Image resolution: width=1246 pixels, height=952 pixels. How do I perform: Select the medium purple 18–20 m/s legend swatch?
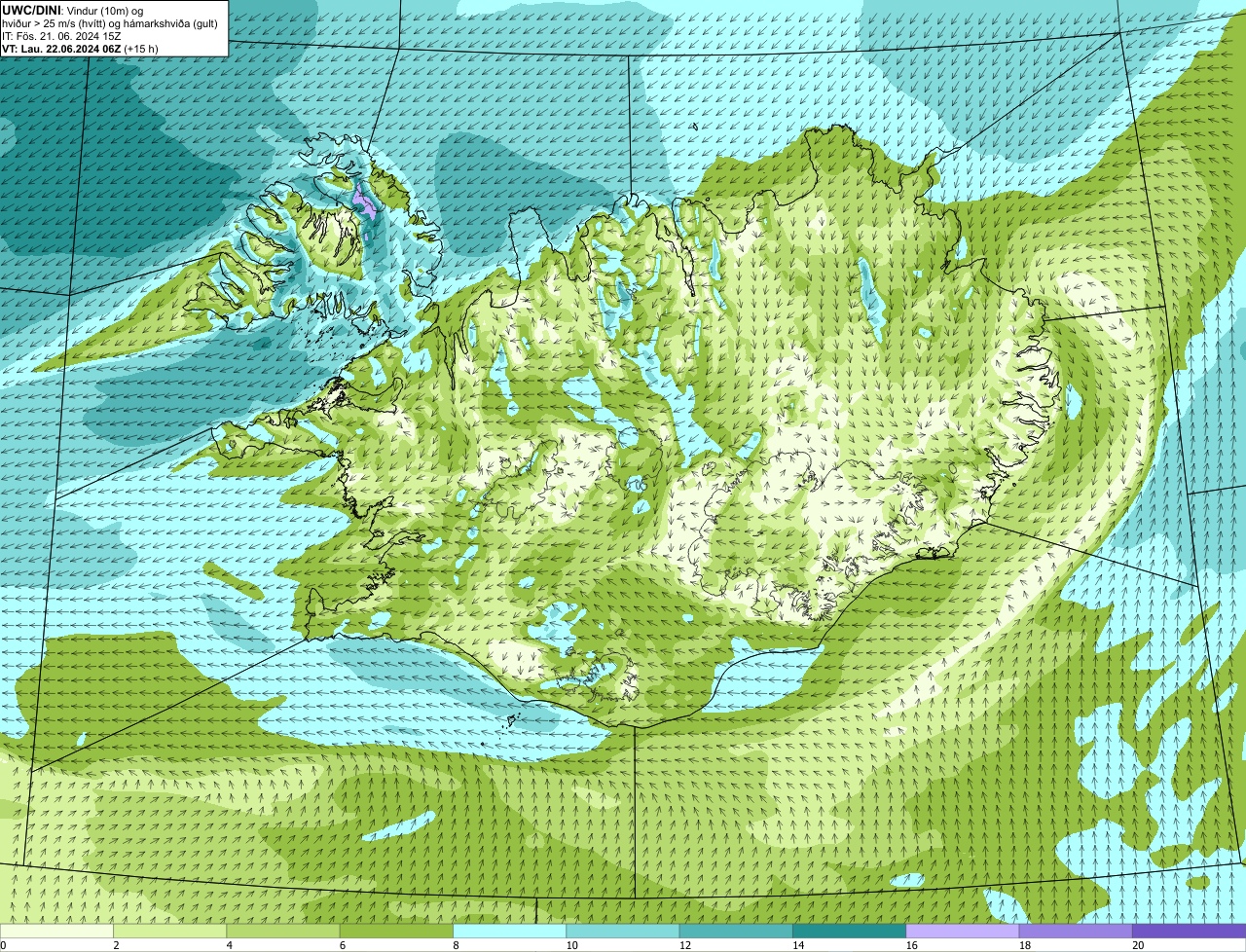pos(1076,932)
